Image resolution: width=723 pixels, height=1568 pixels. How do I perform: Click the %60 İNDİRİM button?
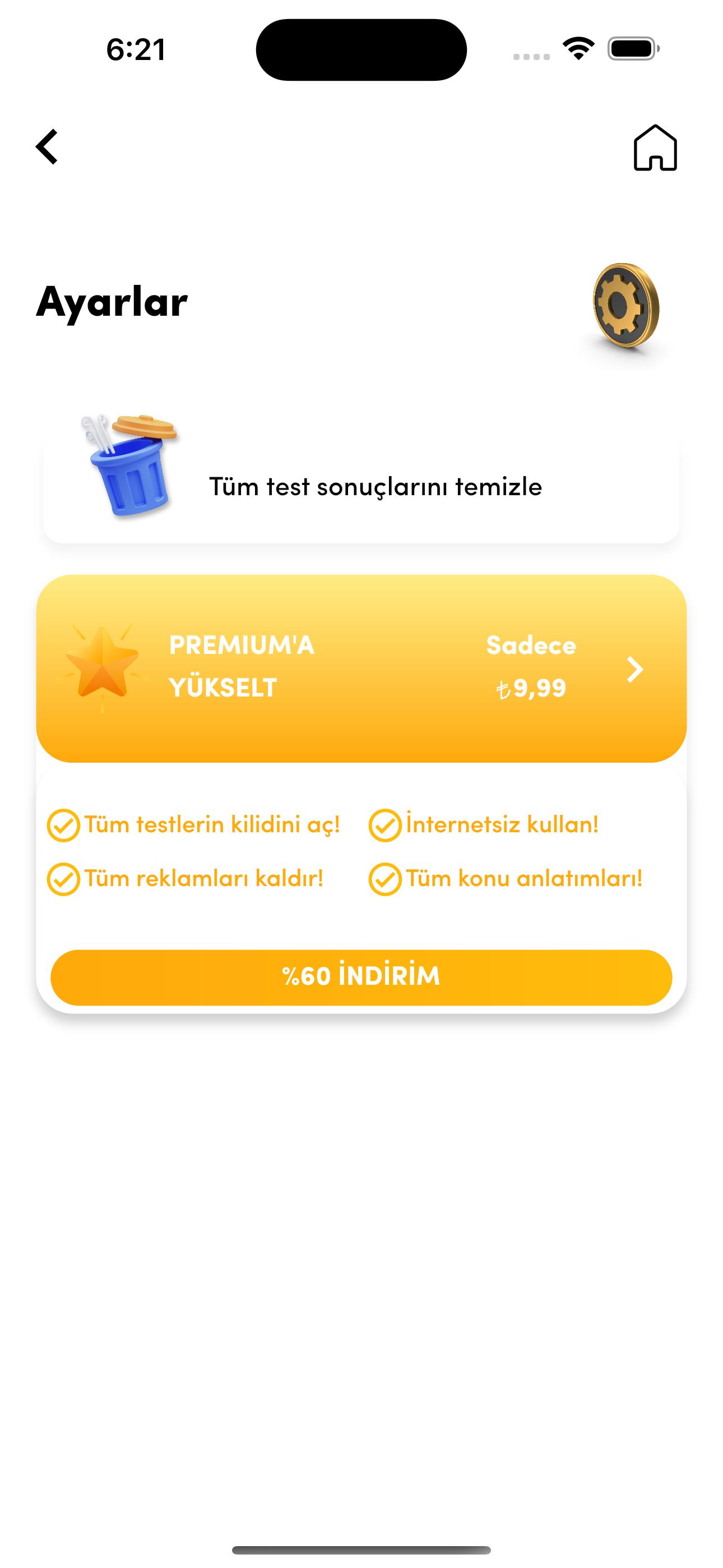coord(361,977)
